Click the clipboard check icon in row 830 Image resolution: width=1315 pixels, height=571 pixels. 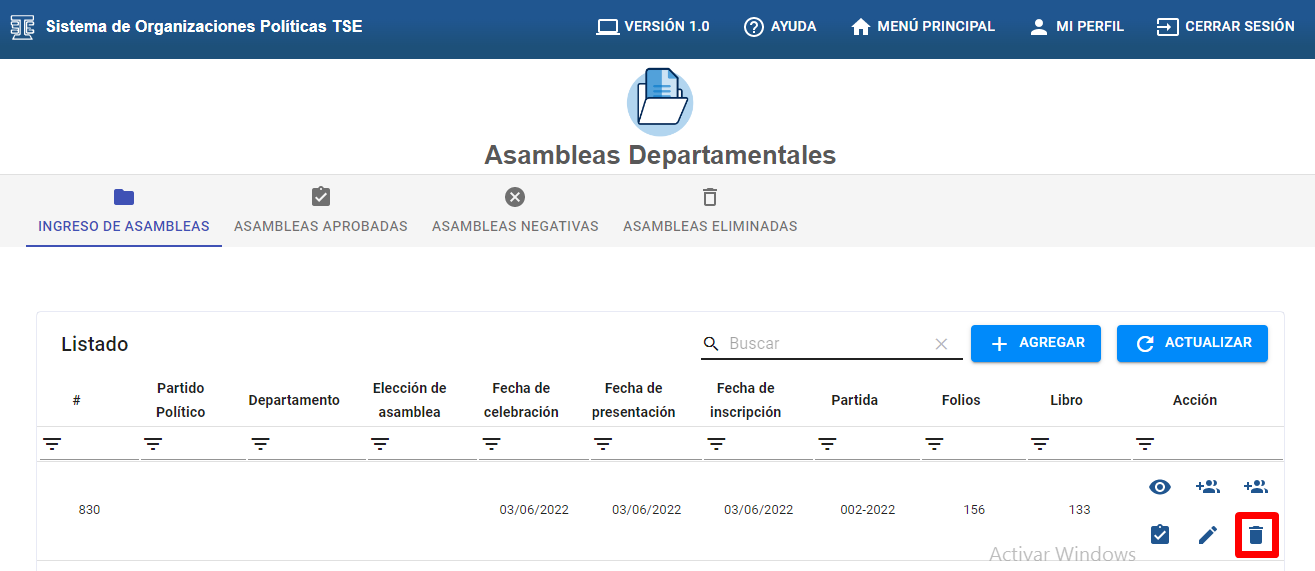coord(1159,535)
